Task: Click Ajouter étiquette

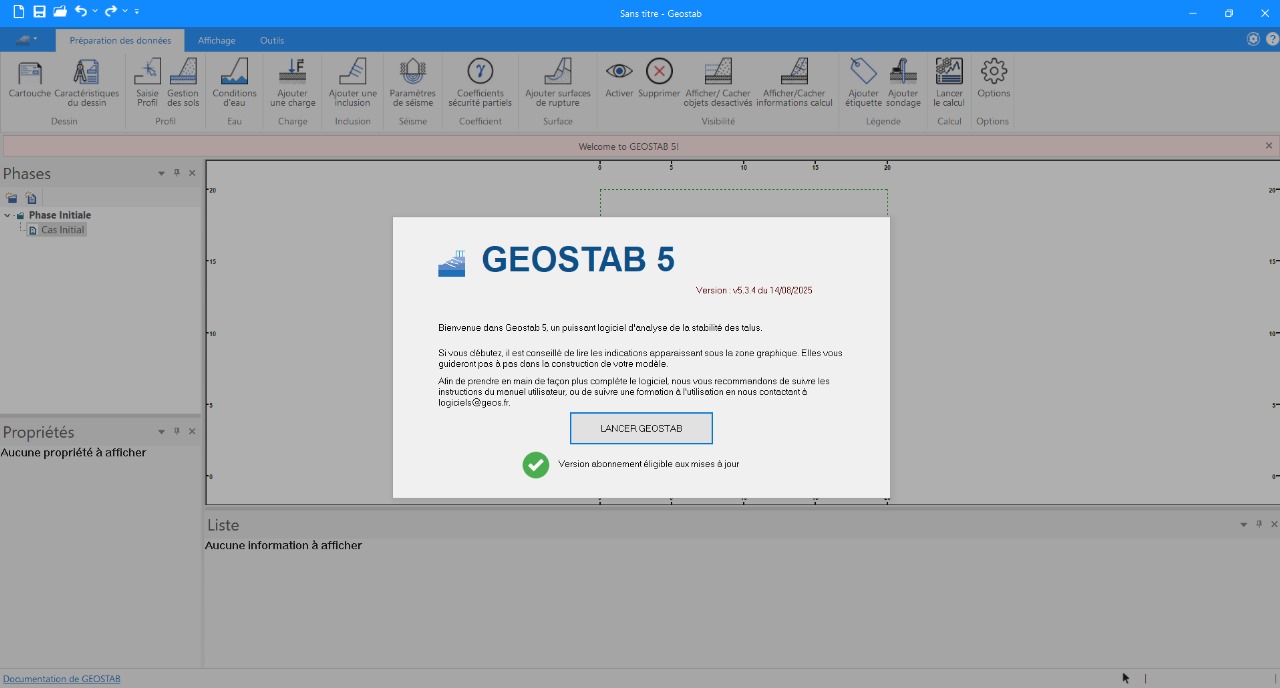Action: [863, 82]
